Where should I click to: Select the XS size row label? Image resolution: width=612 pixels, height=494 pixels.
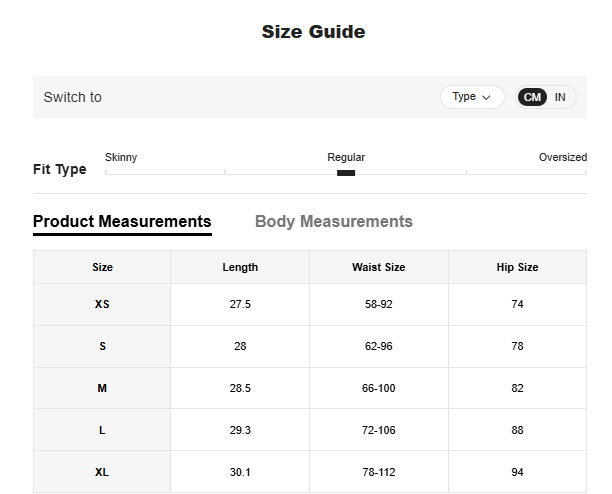click(x=102, y=304)
